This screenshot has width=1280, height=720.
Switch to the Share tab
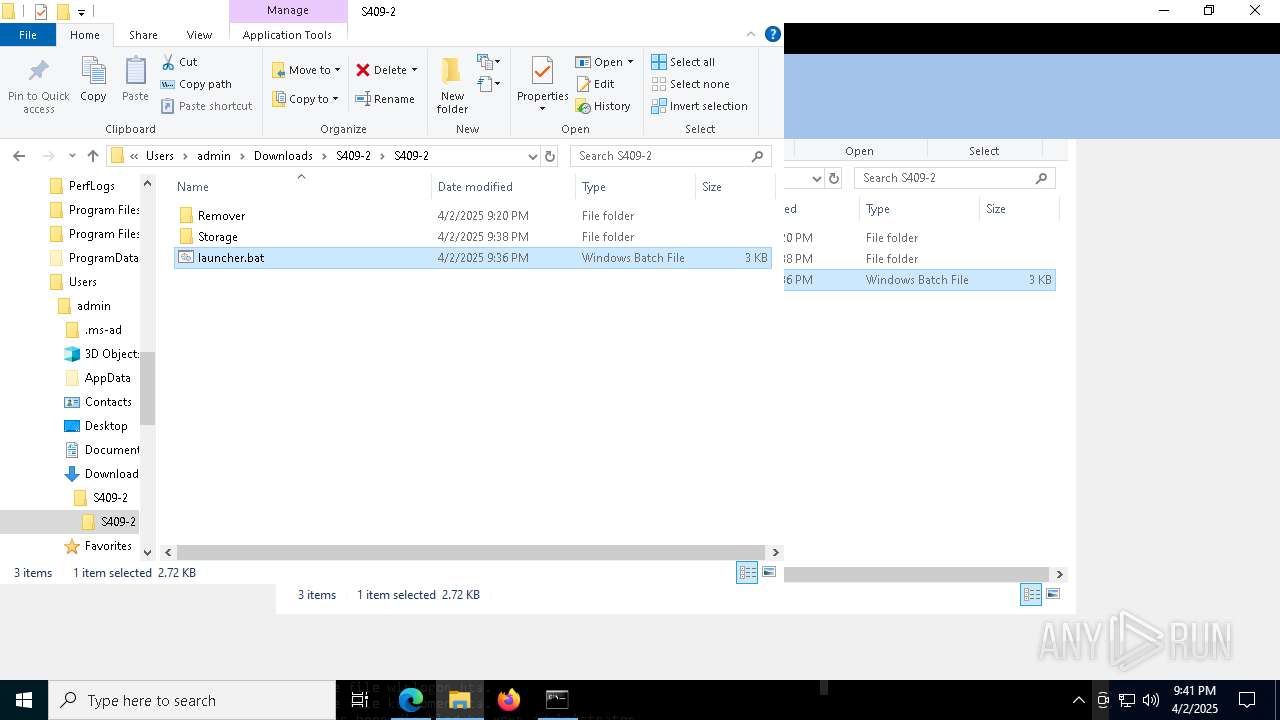tap(143, 34)
